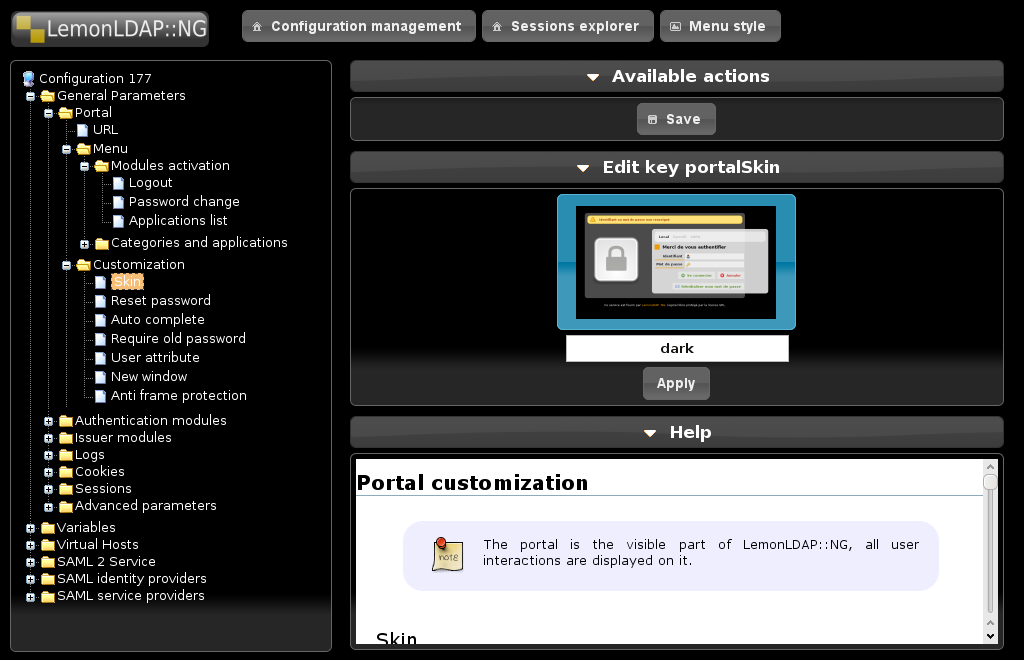Open the Menu style option
Image resolution: width=1024 pixels, height=660 pixels.
pyautogui.click(x=720, y=26)
